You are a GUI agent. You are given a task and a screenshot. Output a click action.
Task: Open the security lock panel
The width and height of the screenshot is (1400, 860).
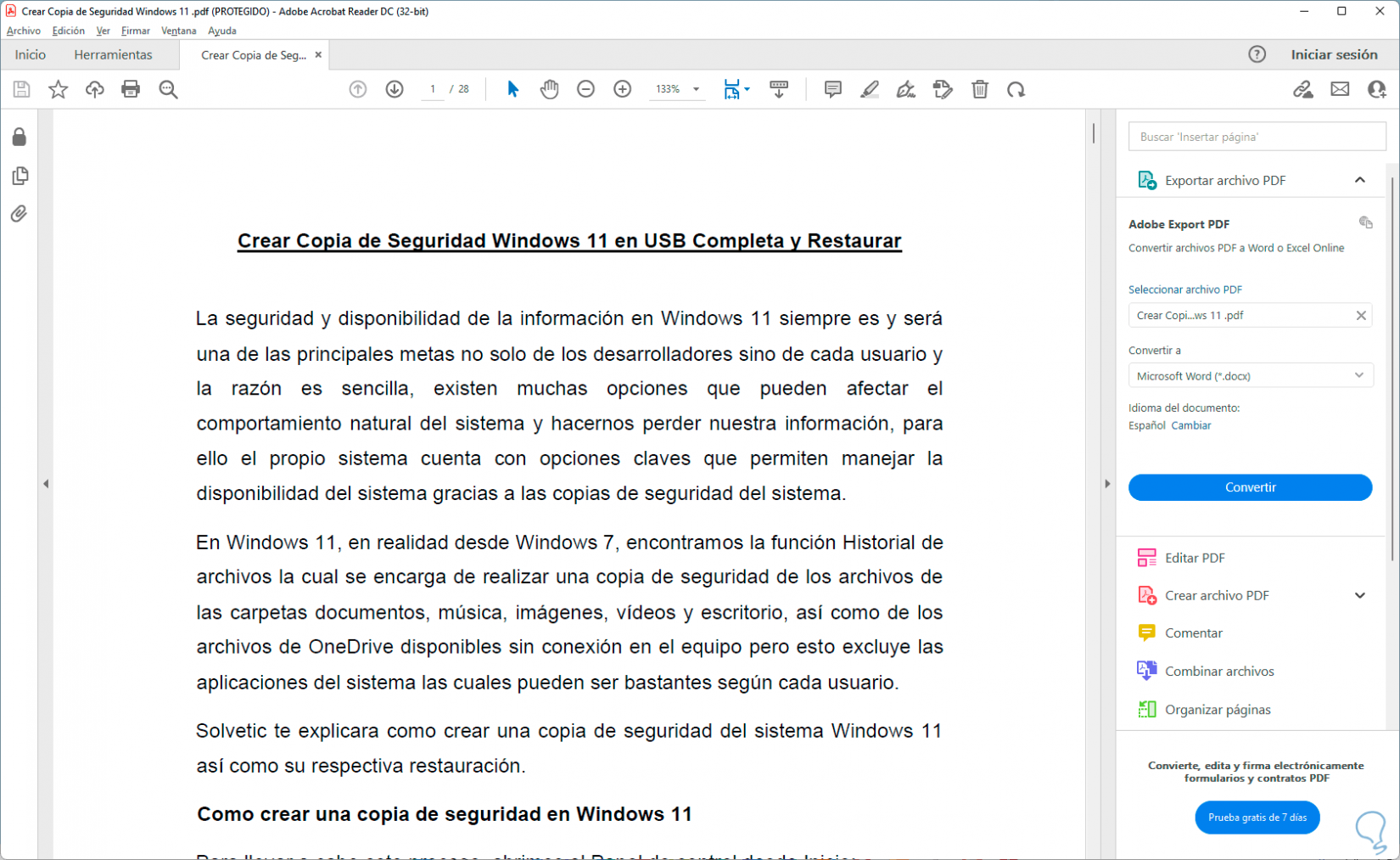pyautogui.click(x=20, y=137)
